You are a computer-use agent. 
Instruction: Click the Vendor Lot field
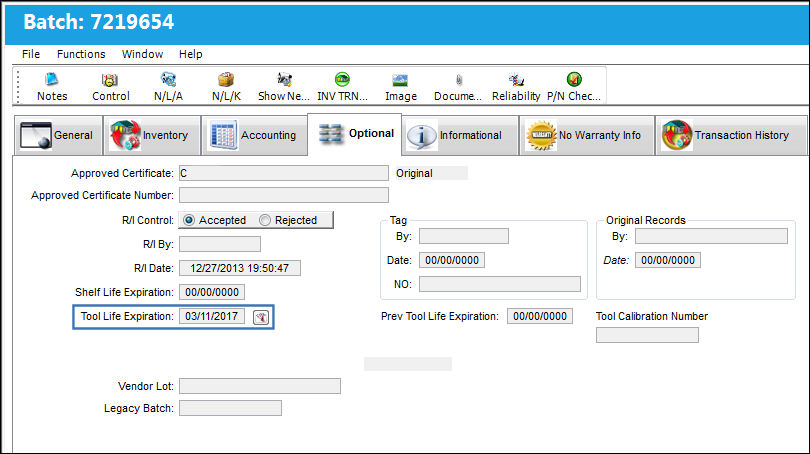point(260,386)
